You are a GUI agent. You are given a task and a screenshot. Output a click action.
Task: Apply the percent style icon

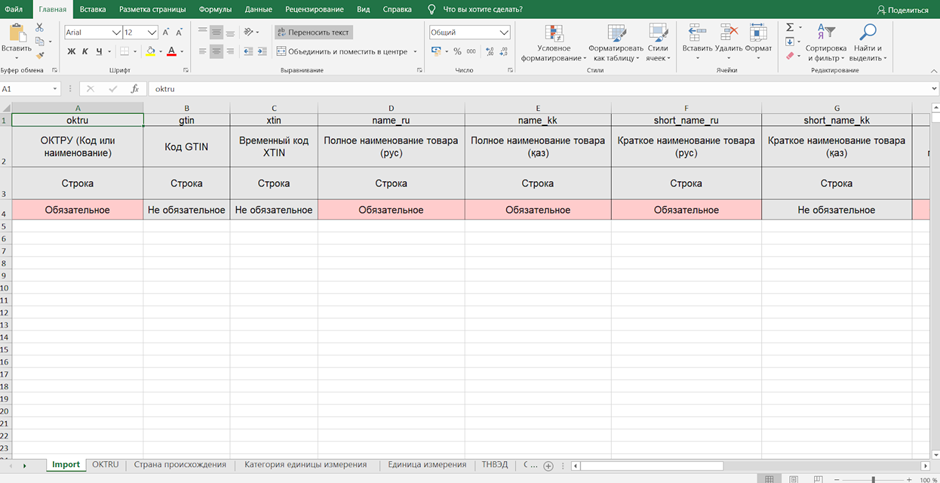point(457,52)
